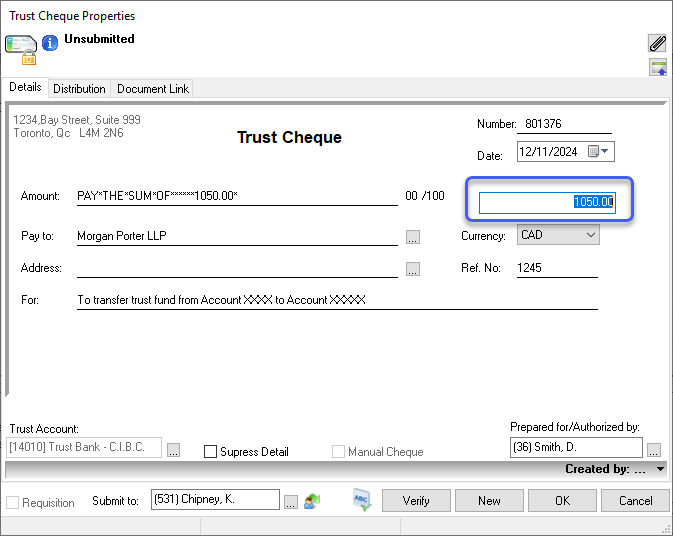The width and height of the screenshot is (673, 536).
Task: Click the Trust Account field C.I.B.C.
Action: pos(84,447)
